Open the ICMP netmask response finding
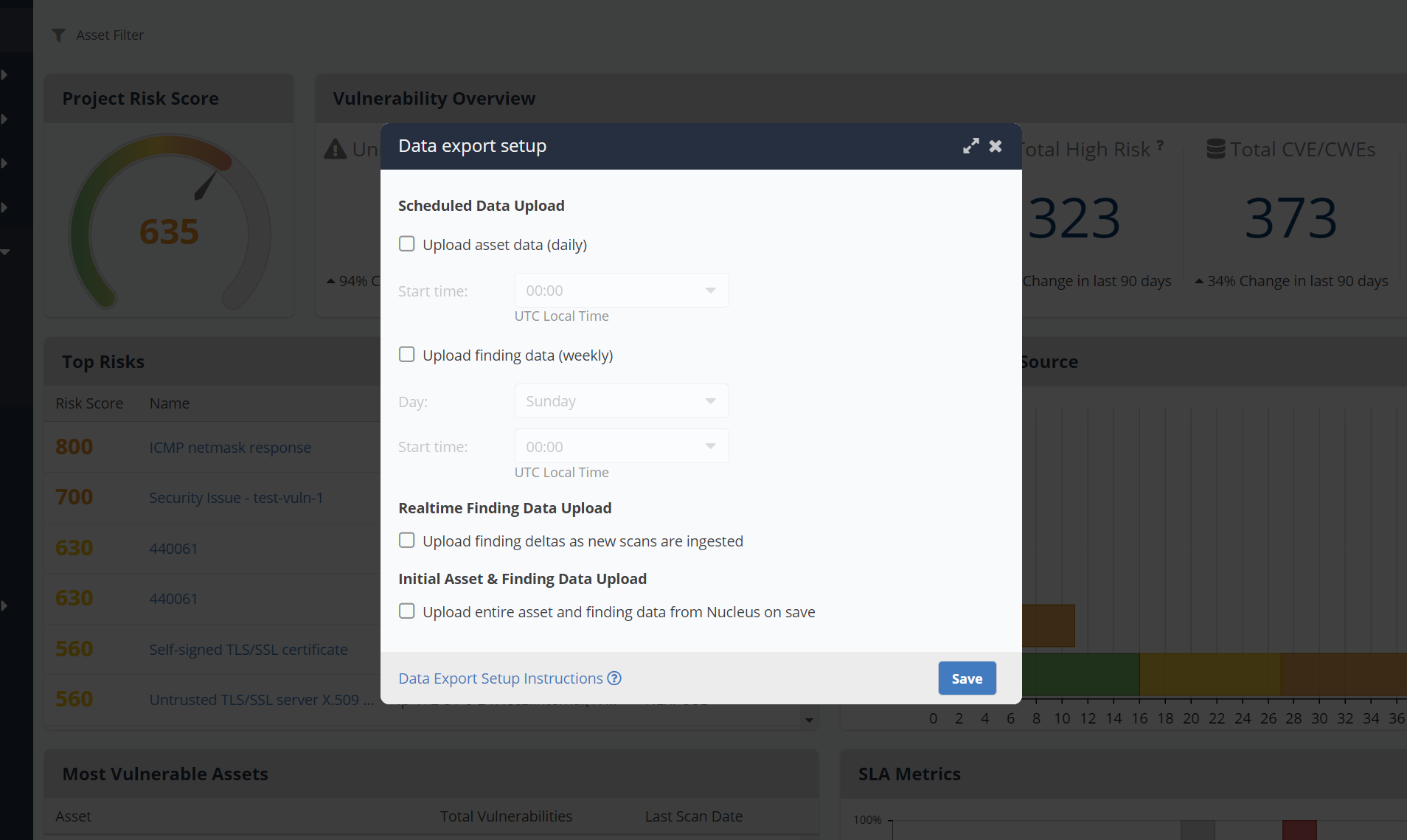This screenshot has height=840, width=1407. [x=229, y=447]
